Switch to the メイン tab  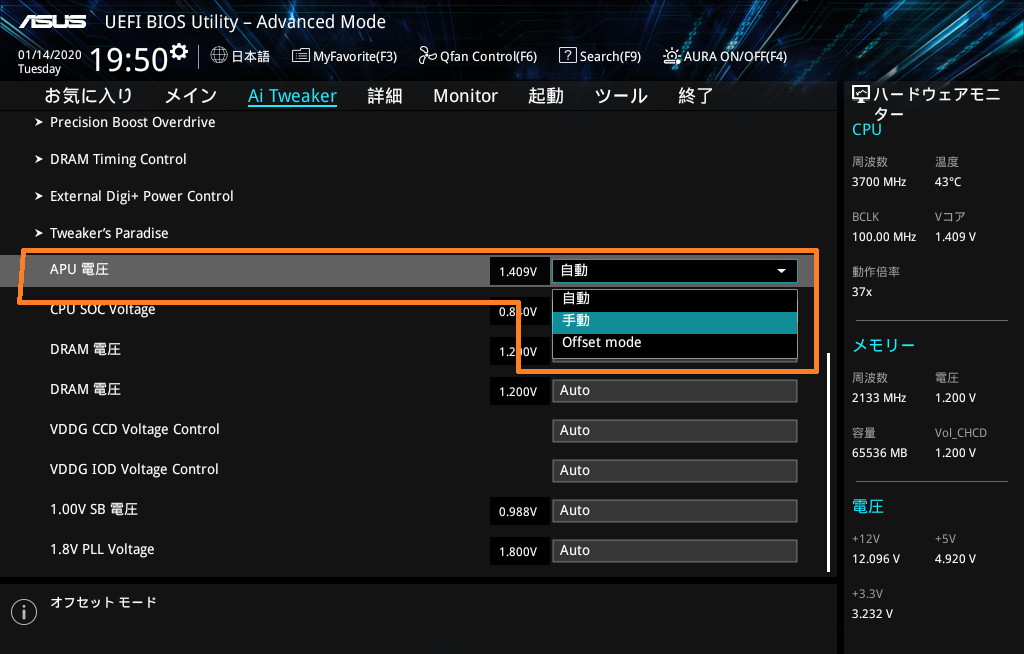point(190,96)
